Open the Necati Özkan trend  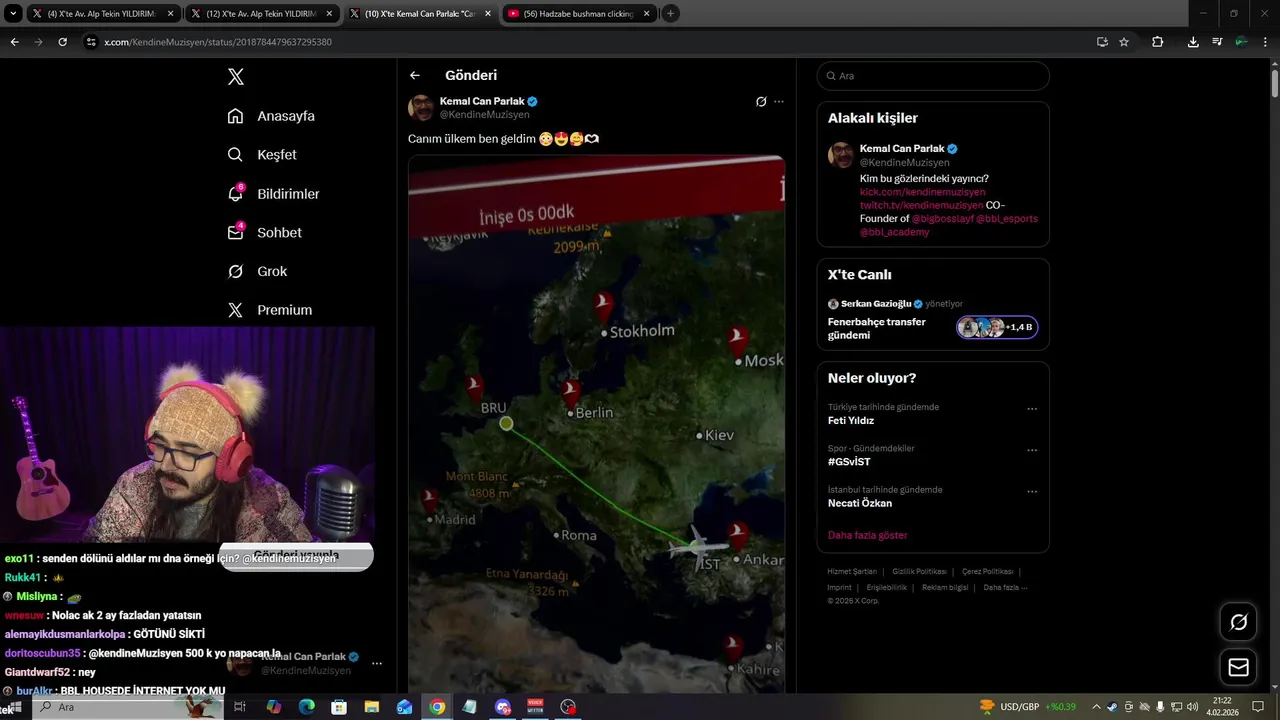(x=860, y=503)
